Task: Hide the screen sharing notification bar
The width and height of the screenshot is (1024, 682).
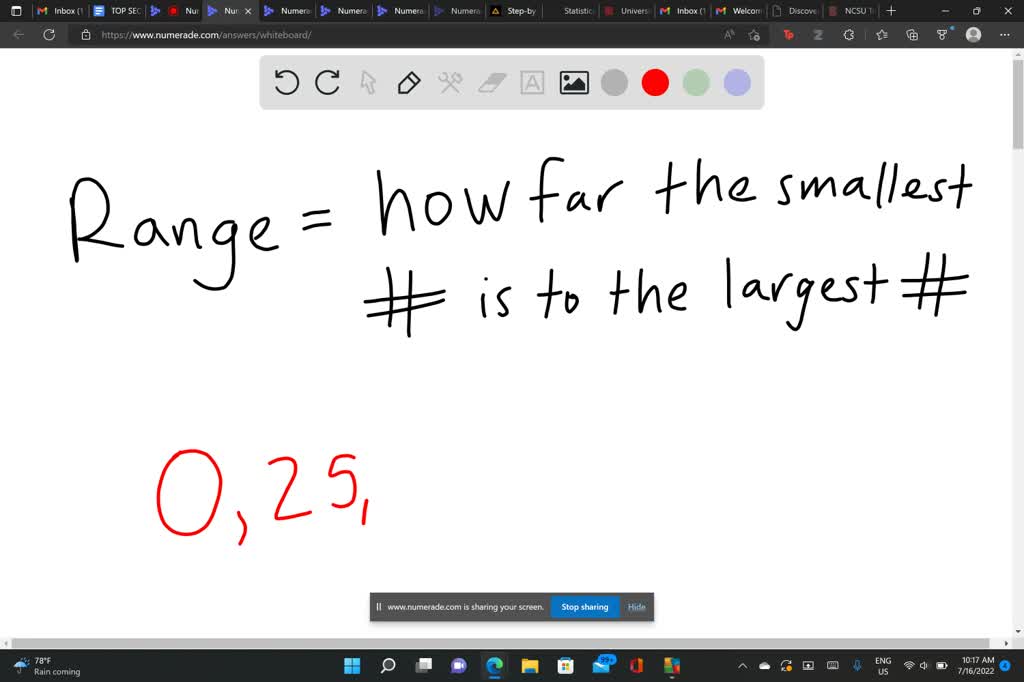Action: pyautogui.click(x=636, y=606)
